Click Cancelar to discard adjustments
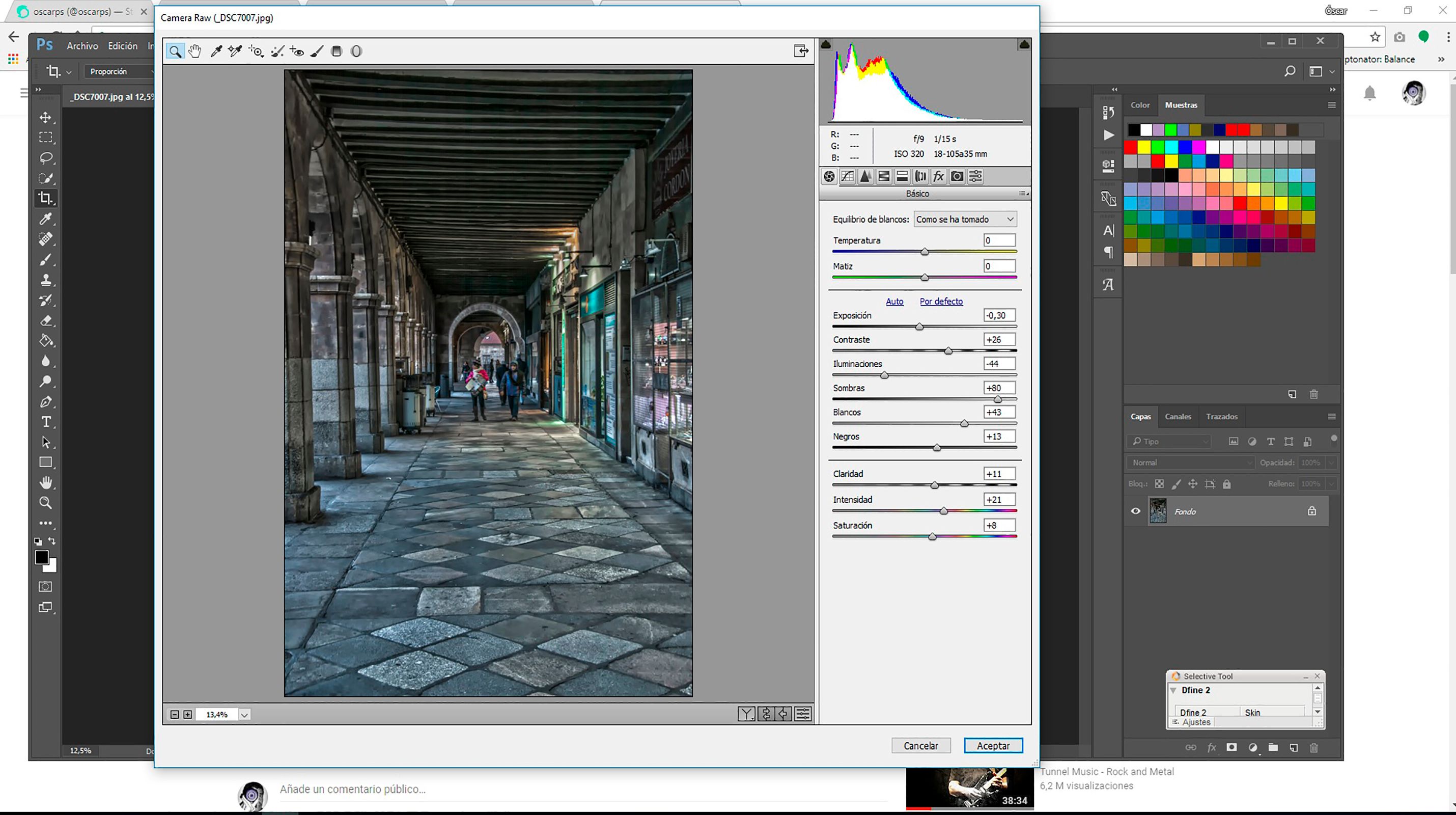This screenshot has width=1456, height=815. click(x=920, y=745)
